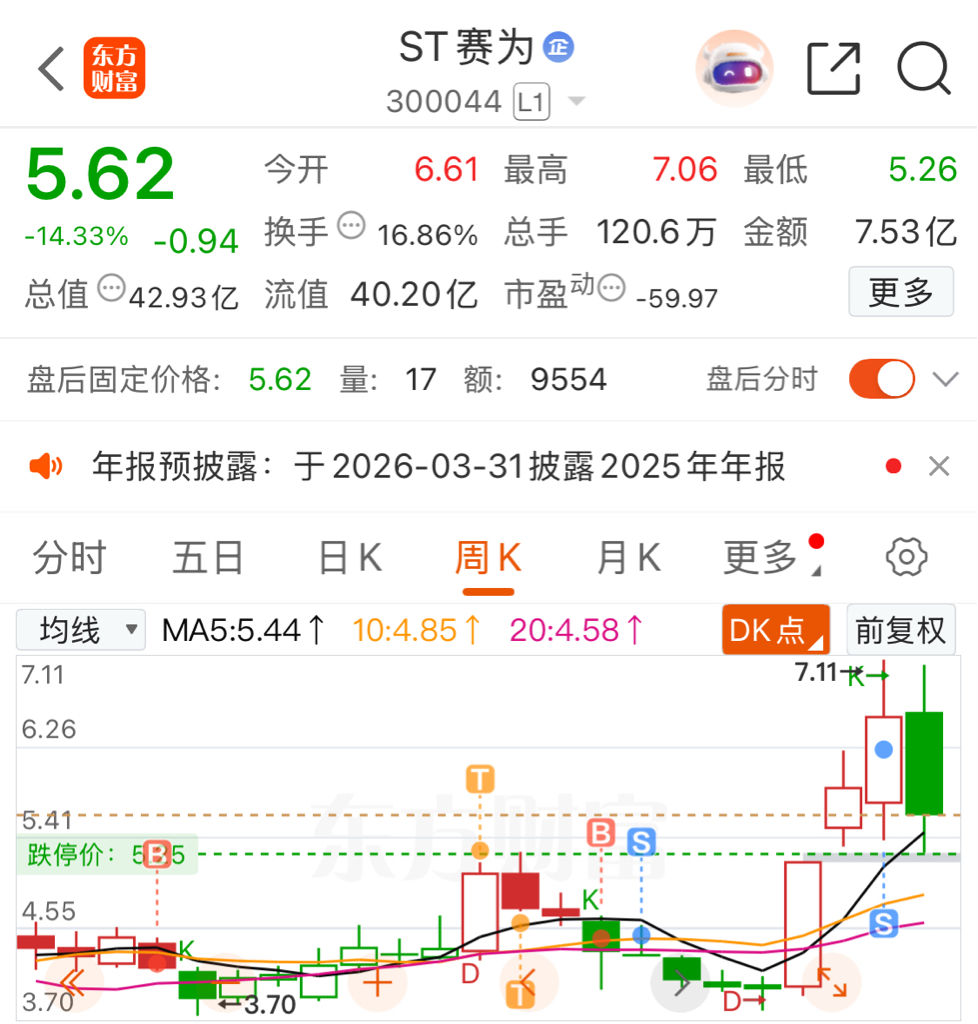978x1024 pixels.
Task: Tap the 7.11 high price annotation
Action: 816,672
